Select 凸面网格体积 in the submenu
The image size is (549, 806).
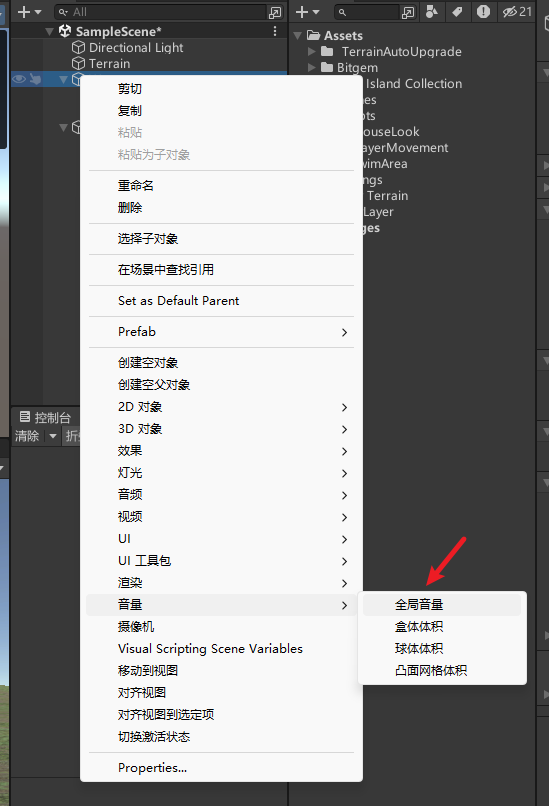442,671
